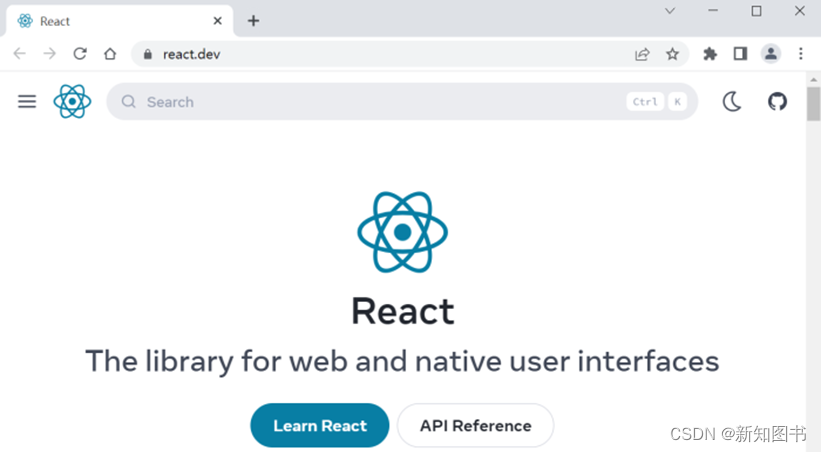Expand the tab search chevron dropdown

670,11
